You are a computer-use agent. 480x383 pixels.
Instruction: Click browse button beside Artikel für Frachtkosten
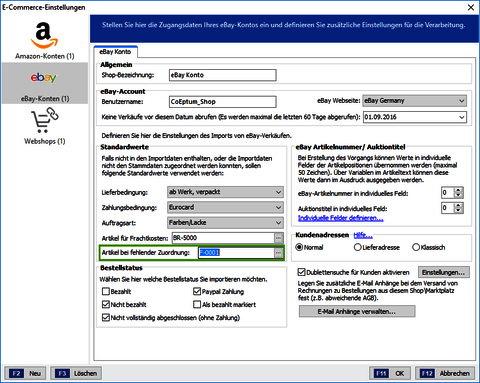click(278, 238)
